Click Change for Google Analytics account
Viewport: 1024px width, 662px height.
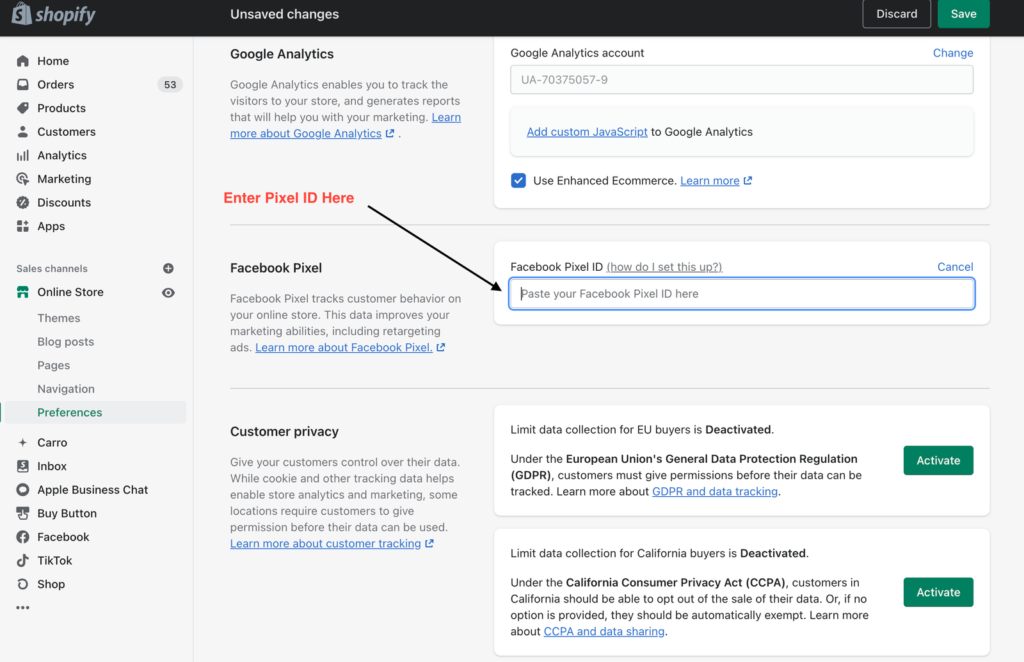(953, 53)
